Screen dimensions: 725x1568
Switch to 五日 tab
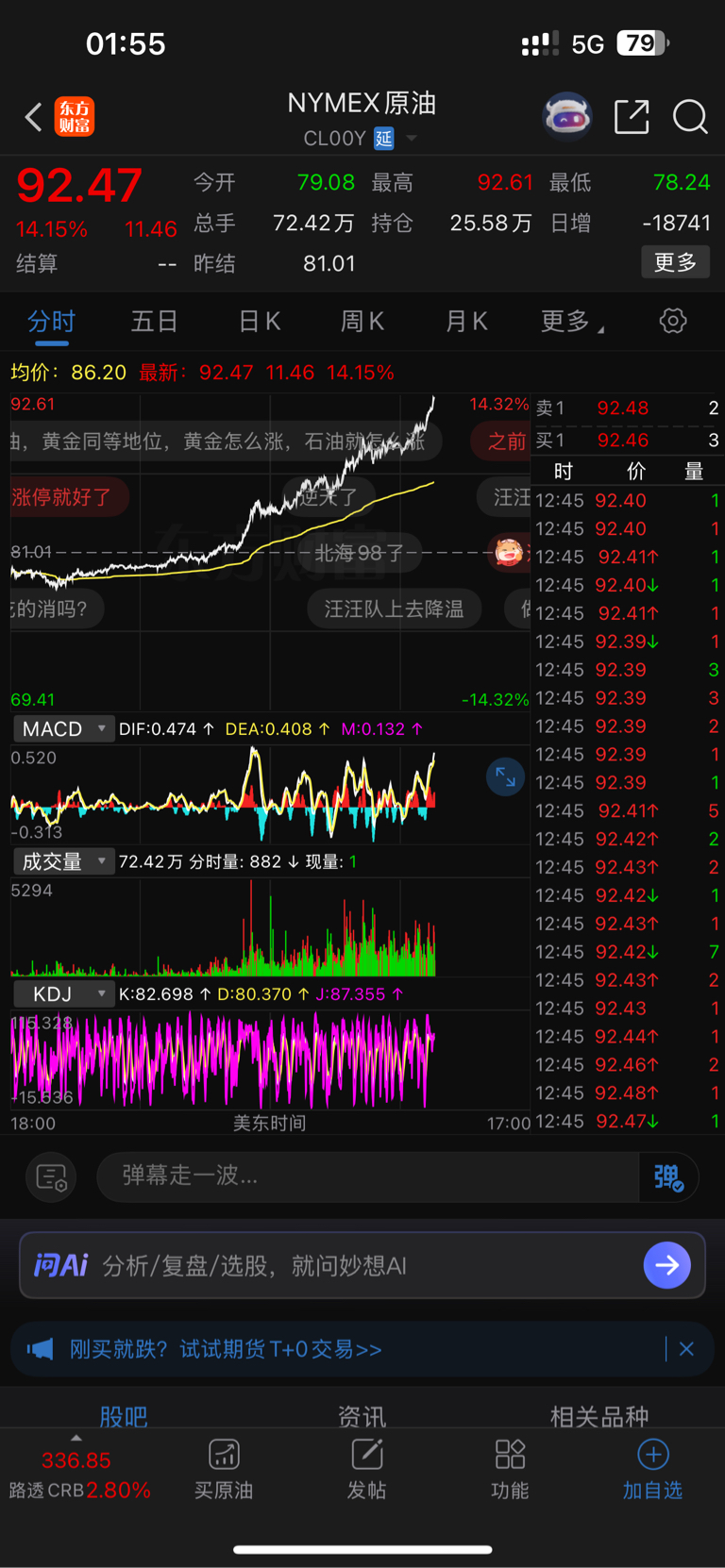click(154, 321)
